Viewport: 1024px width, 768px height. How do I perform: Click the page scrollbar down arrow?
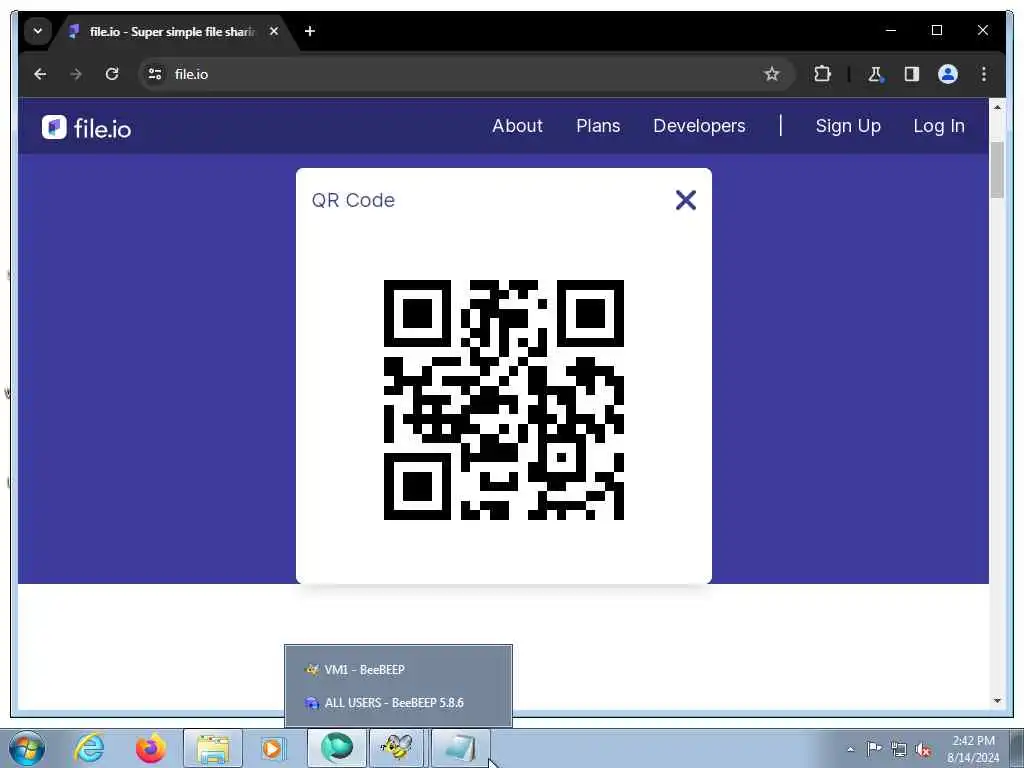coord(997,701)
